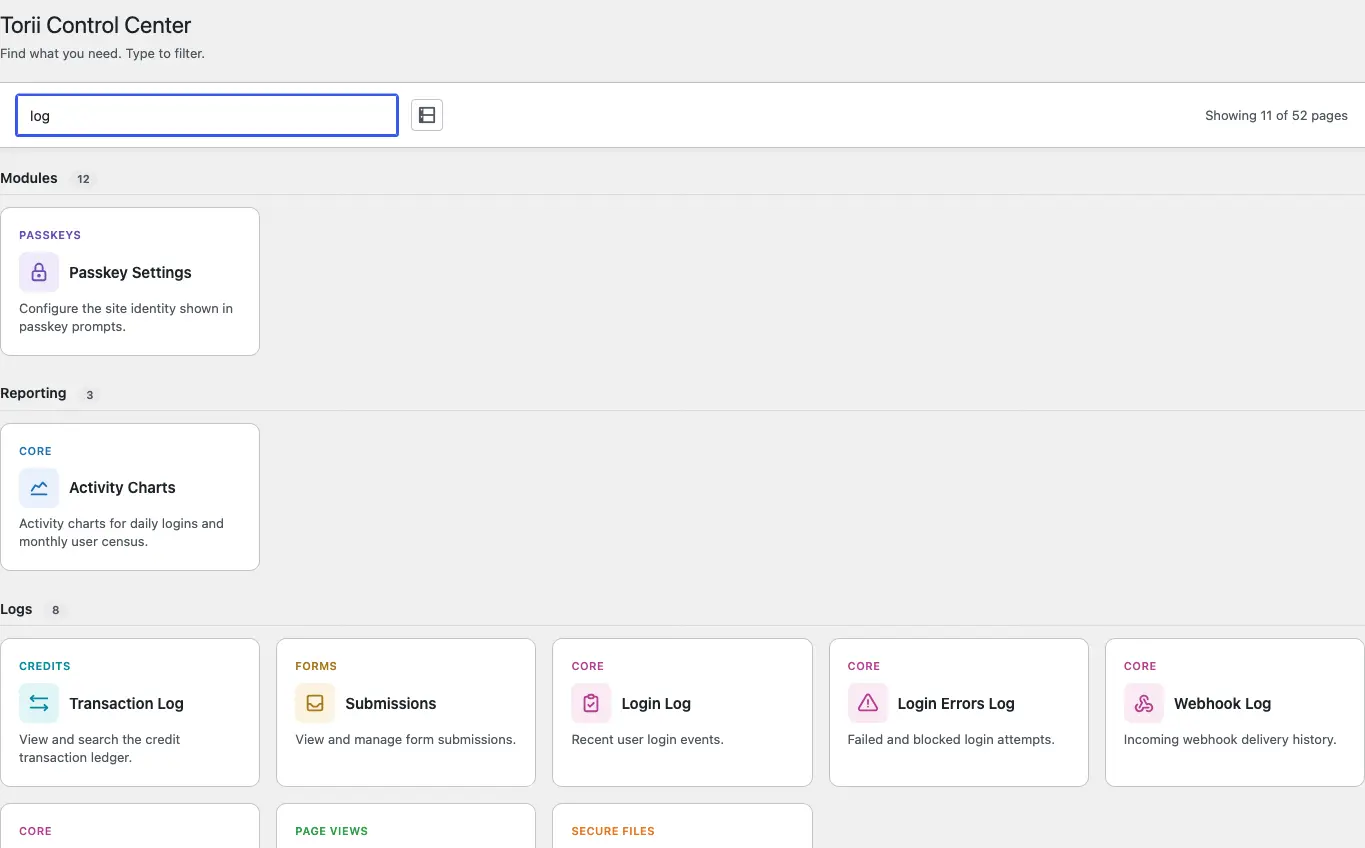
Task: Focus the search filter field containing "log"
Action: [x=207, y=115]
